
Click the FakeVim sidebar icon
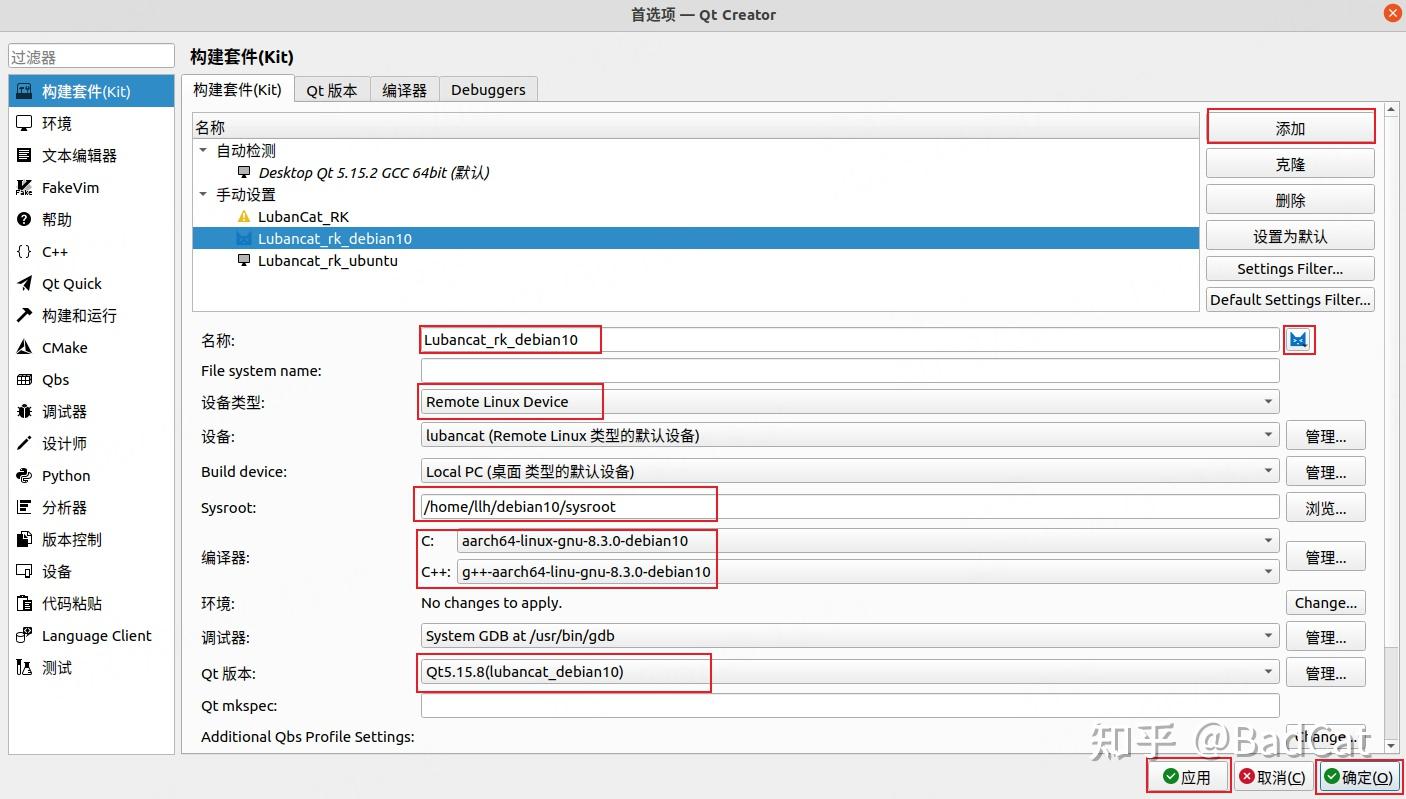click(24, 187)
